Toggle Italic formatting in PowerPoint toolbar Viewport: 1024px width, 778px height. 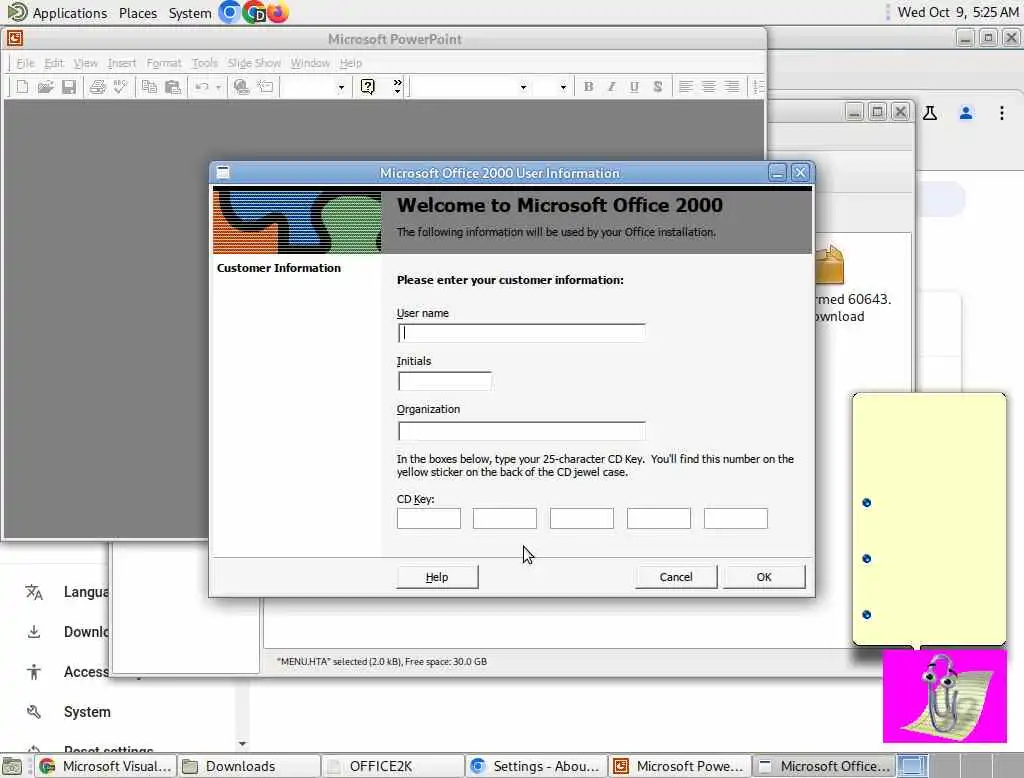[611, 87]
